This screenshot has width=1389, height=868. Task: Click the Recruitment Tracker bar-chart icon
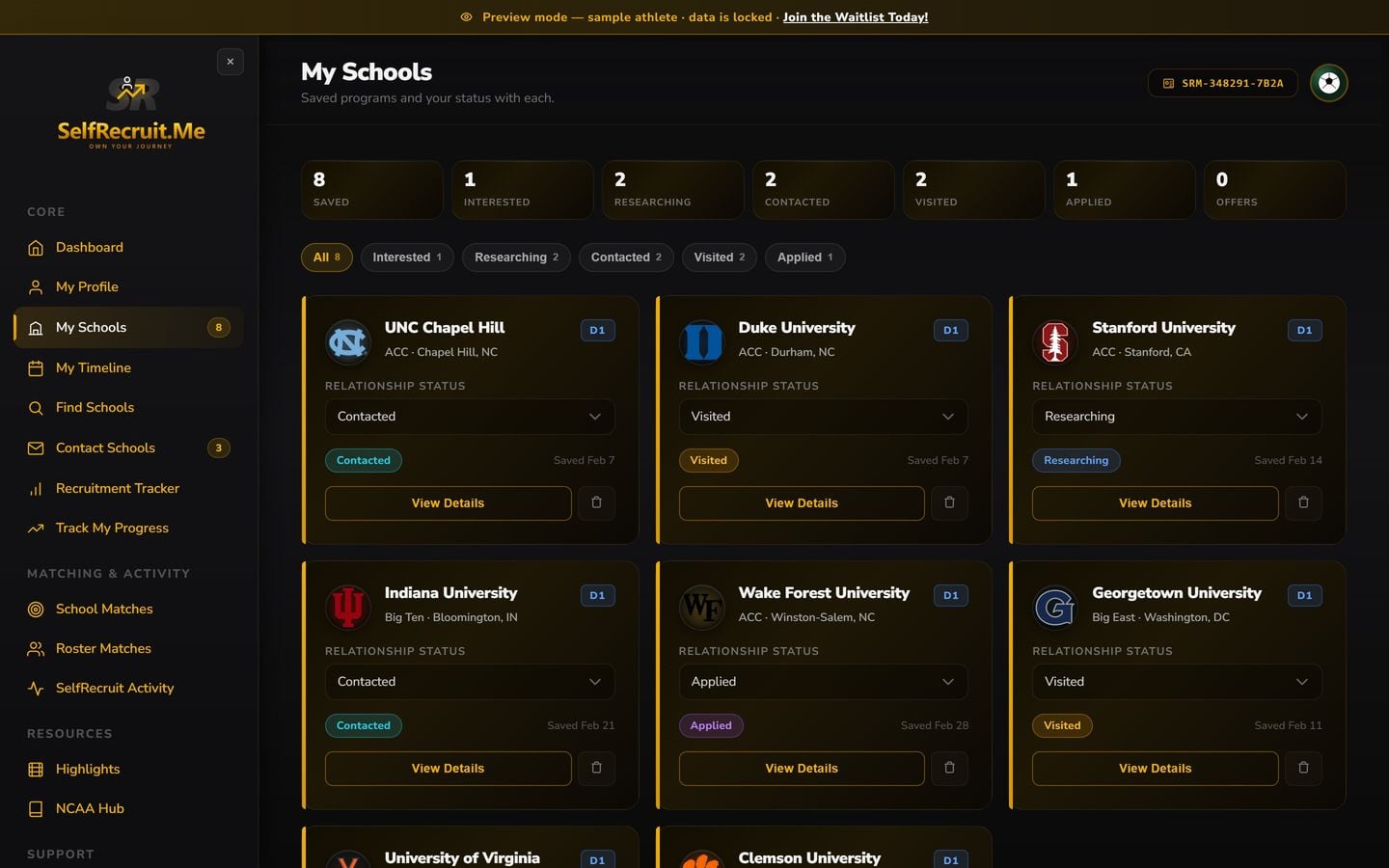(36, 489)
